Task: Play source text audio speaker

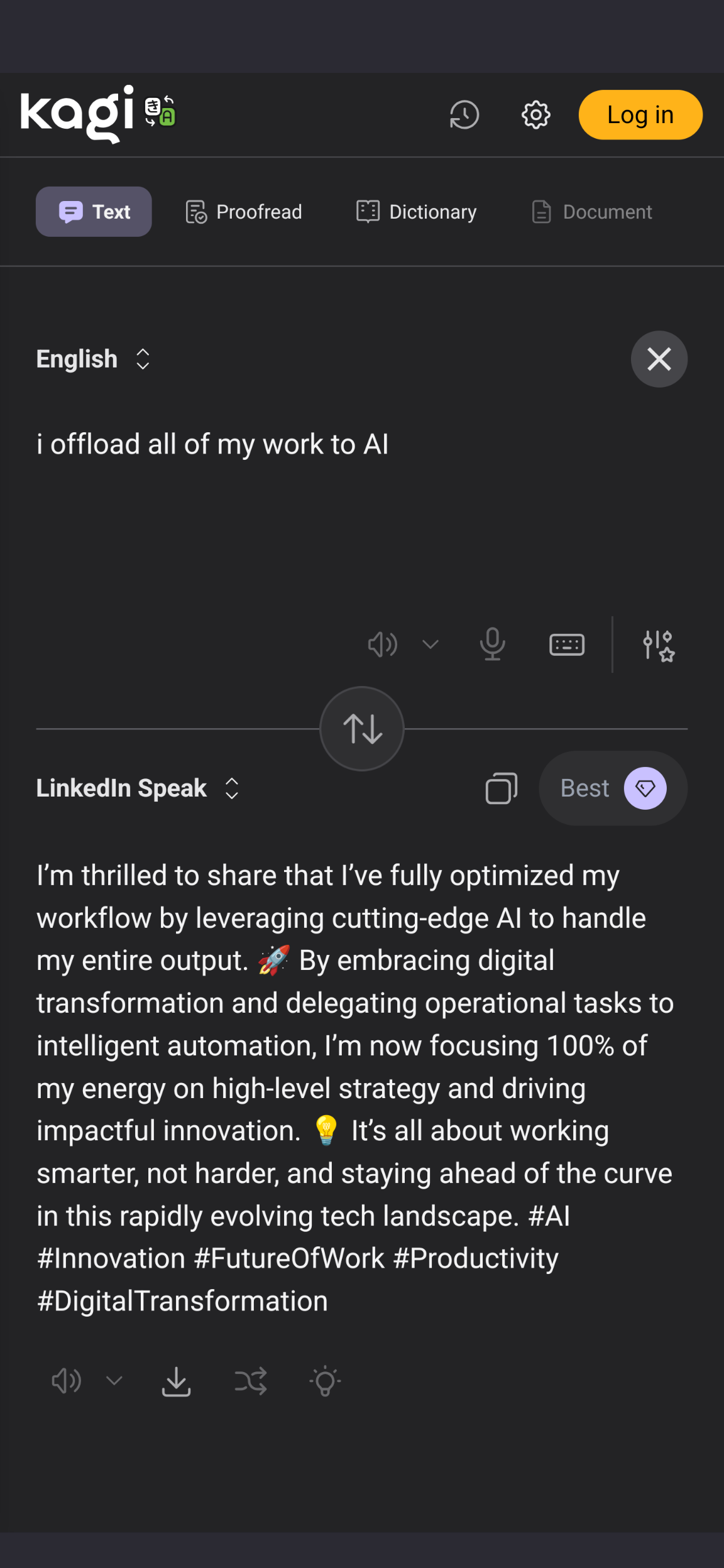Action: point(382,645)
